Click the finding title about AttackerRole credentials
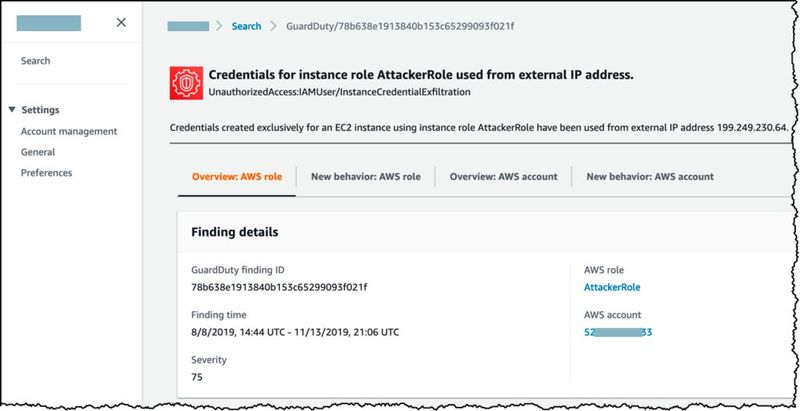The image size is (800, 411). tap(421, 75)
